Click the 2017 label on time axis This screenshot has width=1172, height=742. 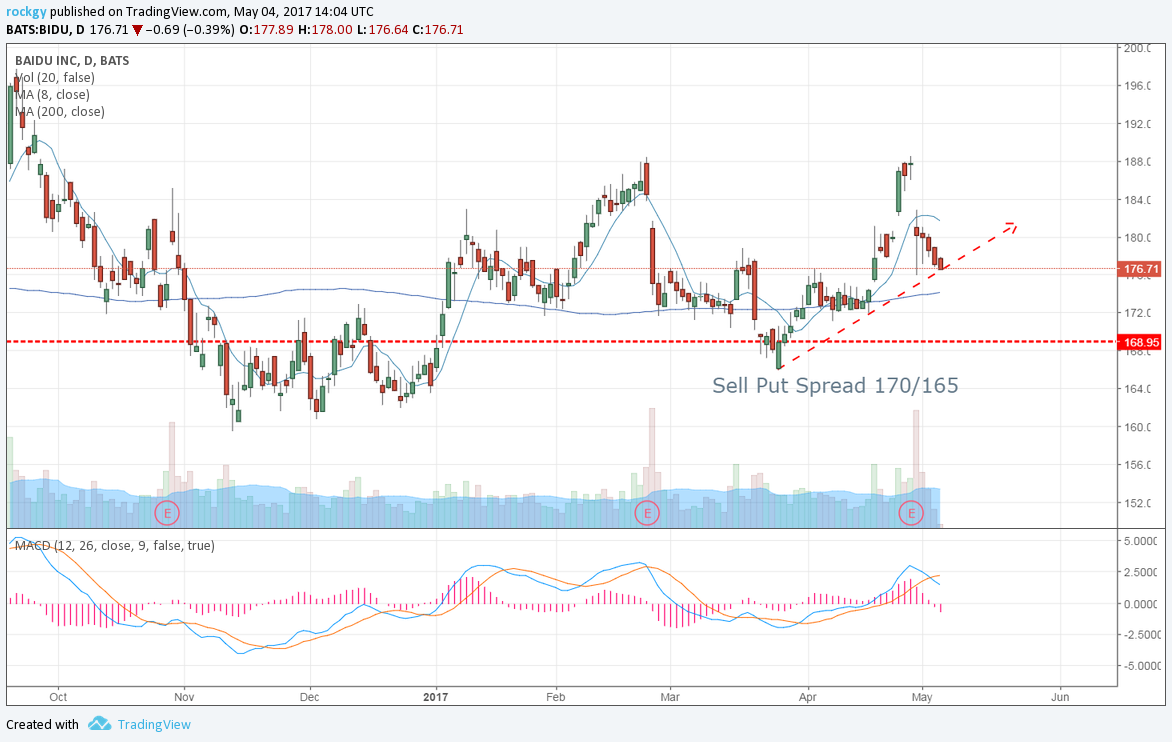(x=435, y=697)
